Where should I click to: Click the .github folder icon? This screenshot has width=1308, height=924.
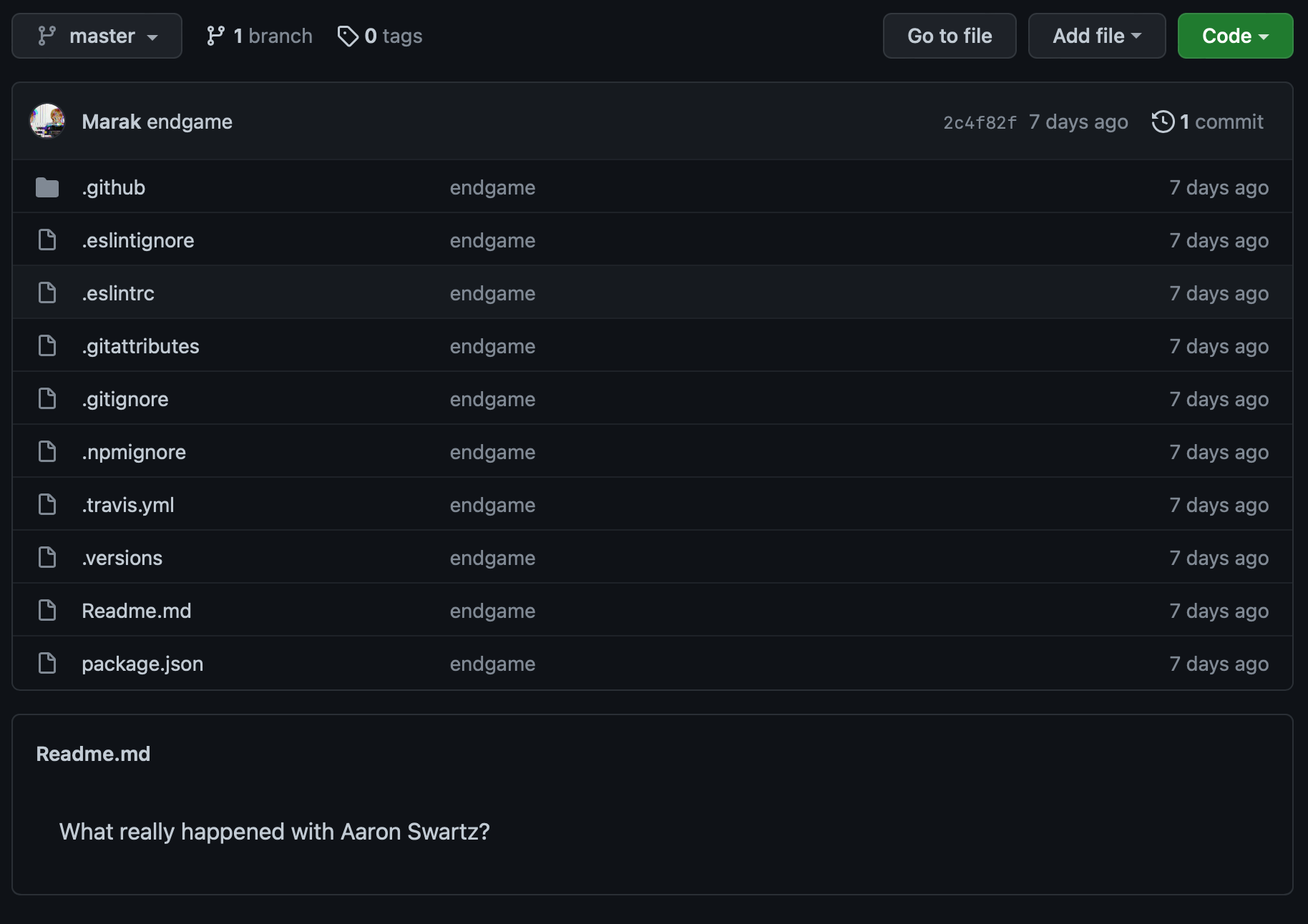click(x=47, y=187)
